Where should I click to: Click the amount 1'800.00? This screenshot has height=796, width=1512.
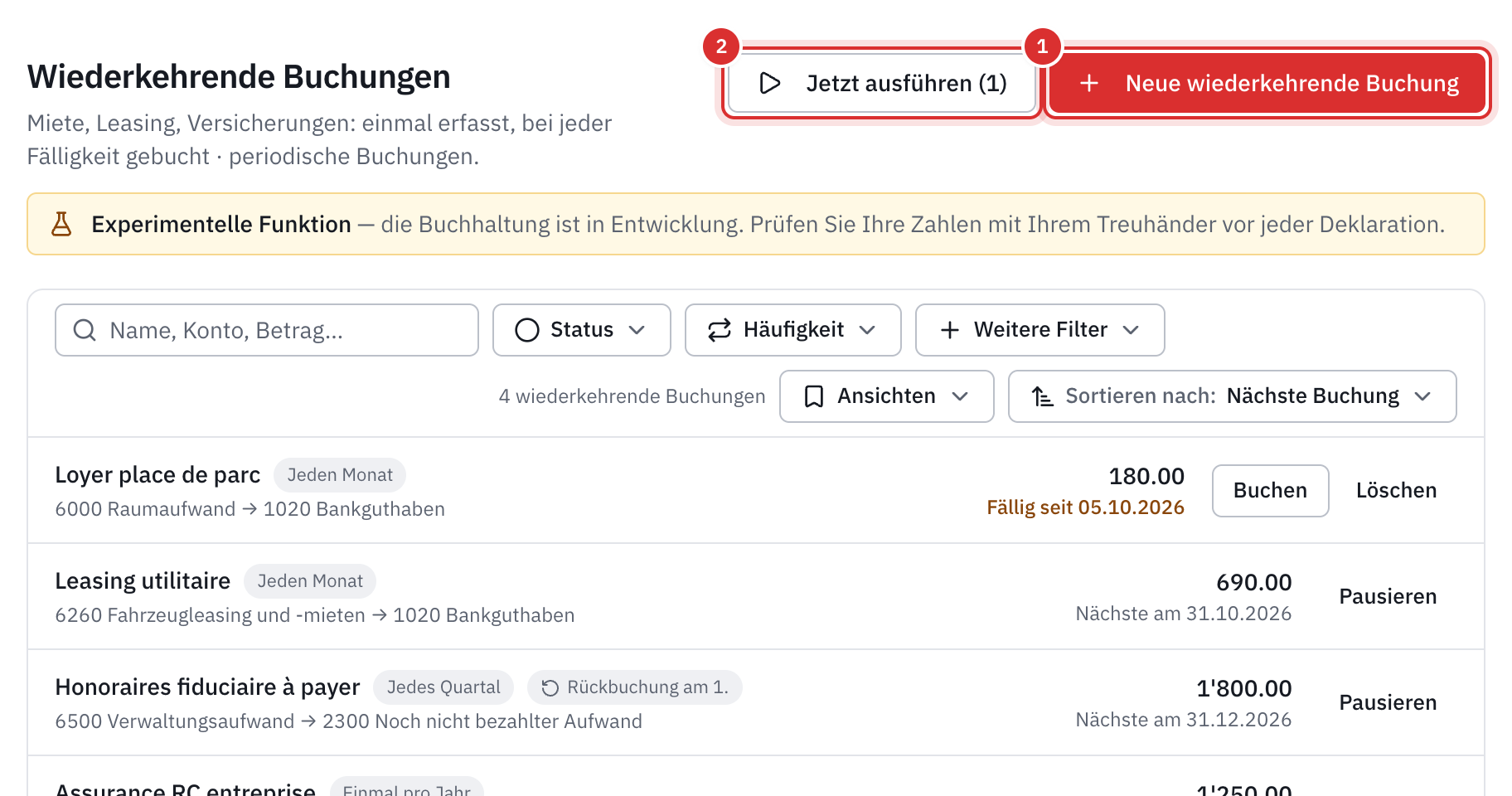[1244, 688]
